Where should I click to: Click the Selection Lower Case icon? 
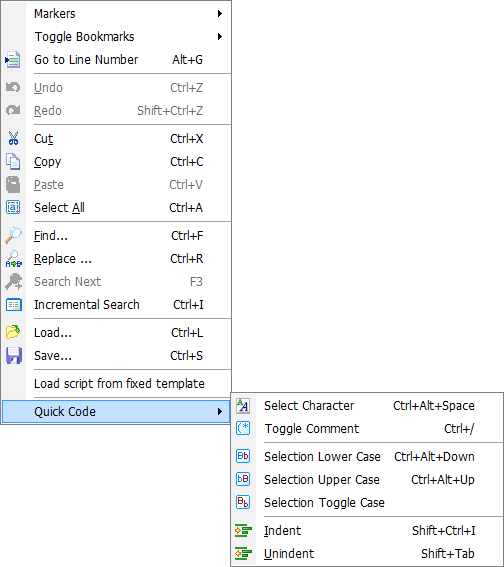coord(243,456)
